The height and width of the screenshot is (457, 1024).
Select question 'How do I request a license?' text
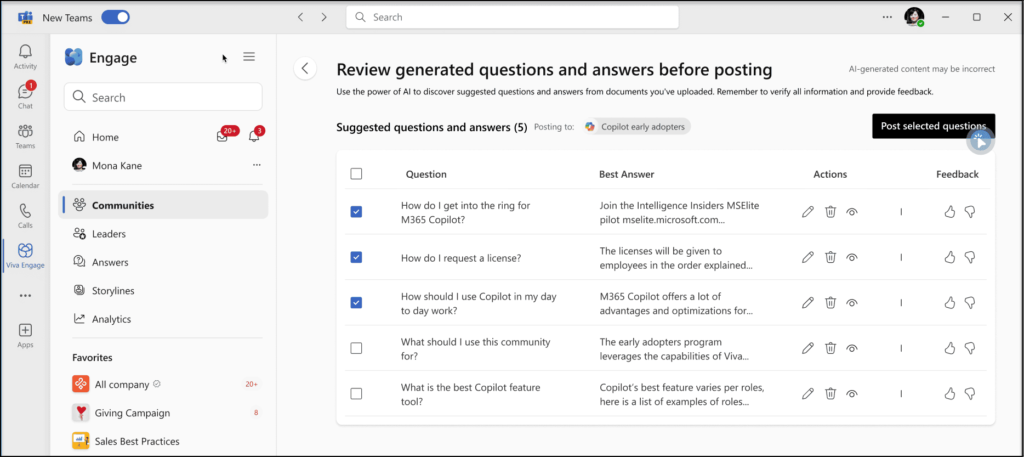pyautogui.click(x=461, y=257)
